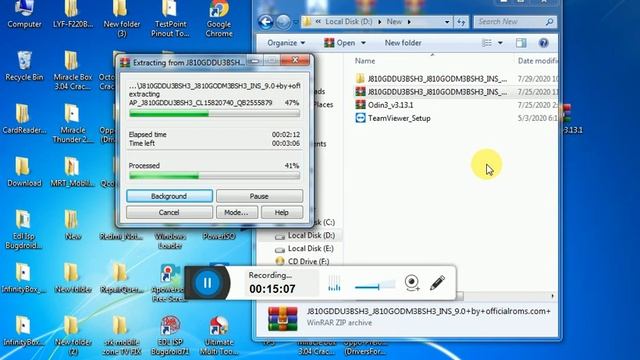The width and height of the screenshot is (640, 360).
Task: Open Help in the extraction dialog
Action: [282, 212]
